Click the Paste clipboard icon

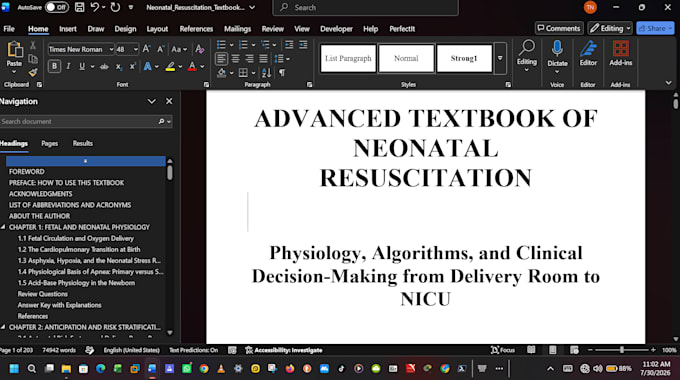point(14,50)
